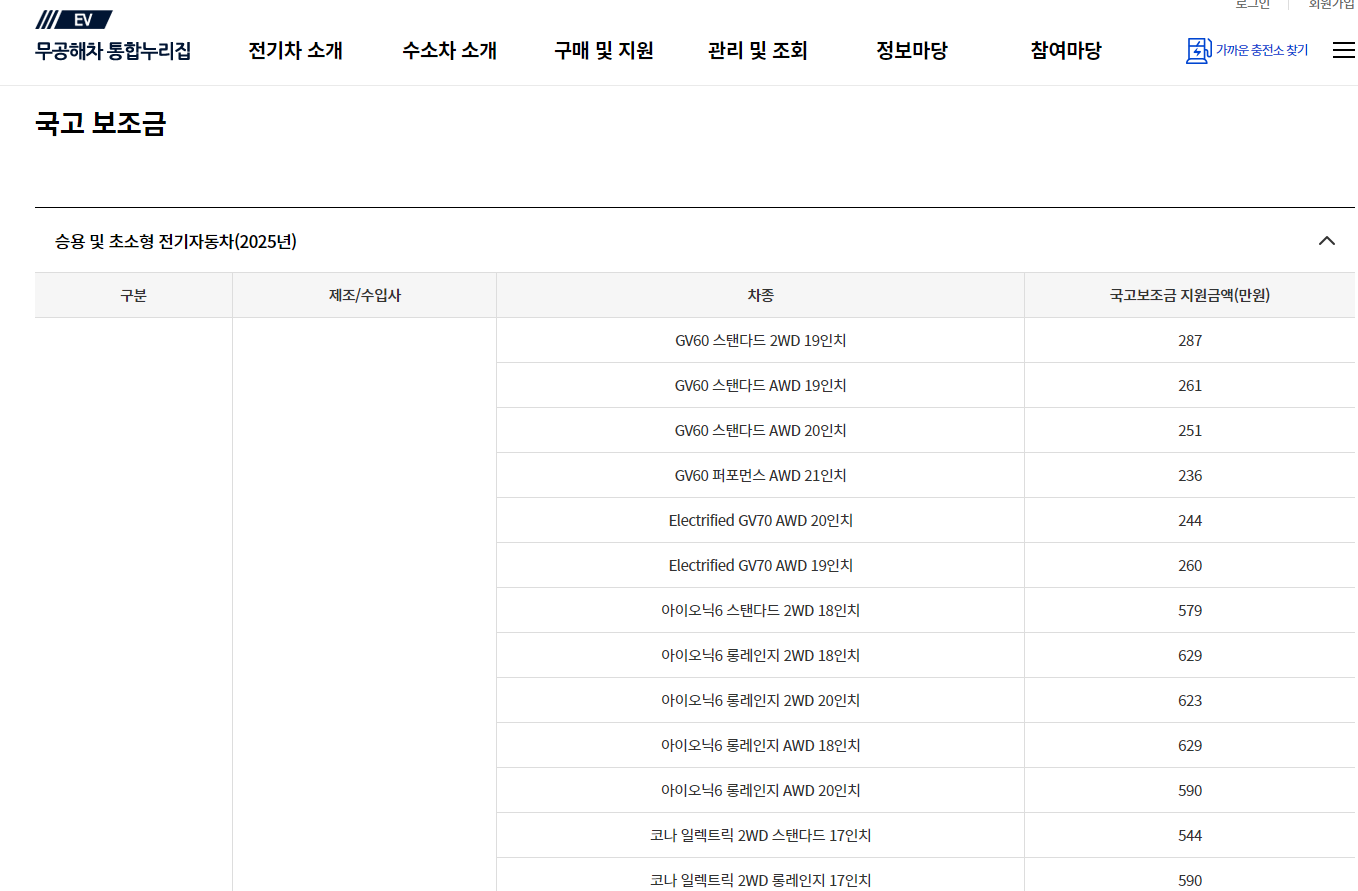The width and height of the screenshot is (1358, 891).
Task: Click the 가까운 충전소 찾기 link
Action: point(1262,50)
